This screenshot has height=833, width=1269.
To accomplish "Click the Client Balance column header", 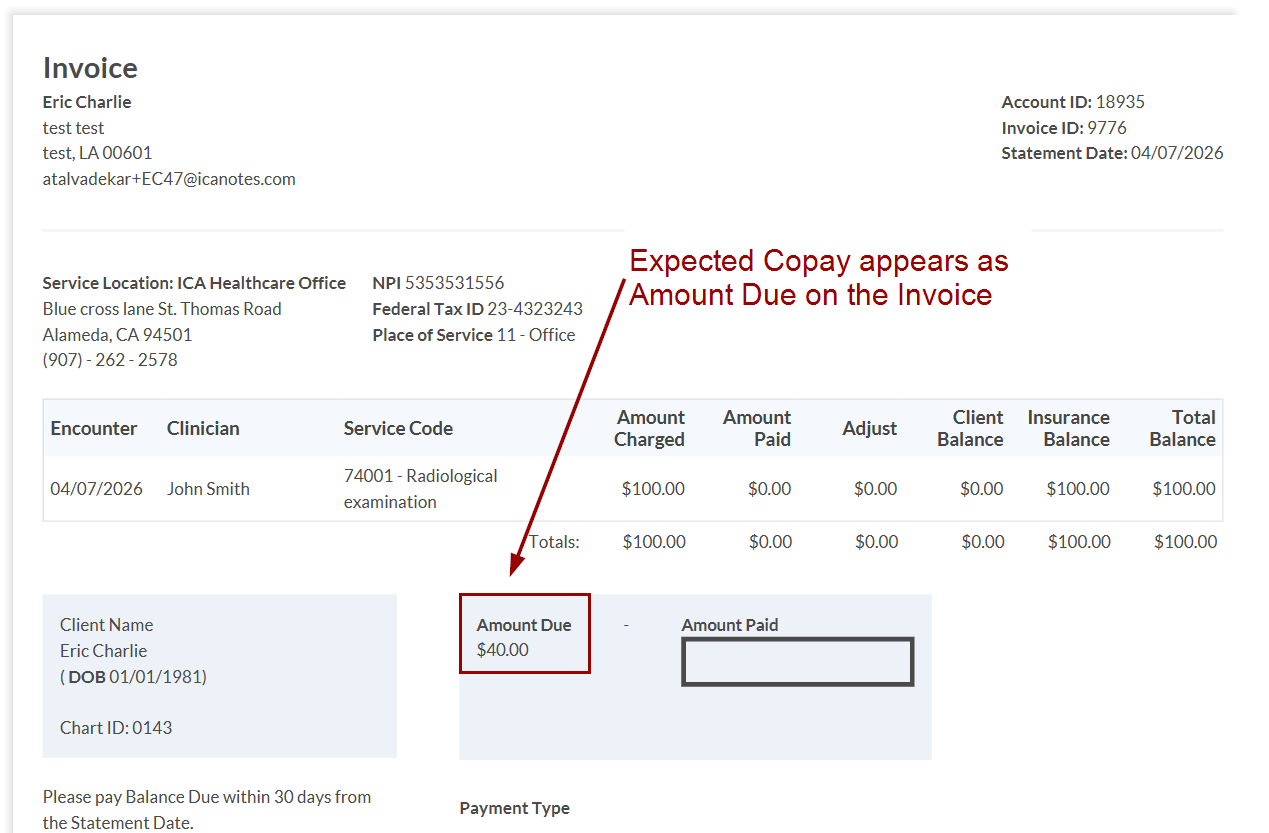I will (x=970, y=428).
